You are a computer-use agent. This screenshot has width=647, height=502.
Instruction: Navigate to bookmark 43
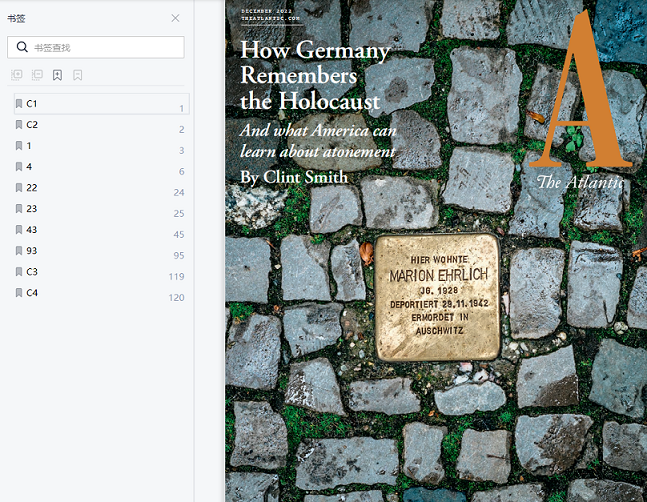[32, 230]
